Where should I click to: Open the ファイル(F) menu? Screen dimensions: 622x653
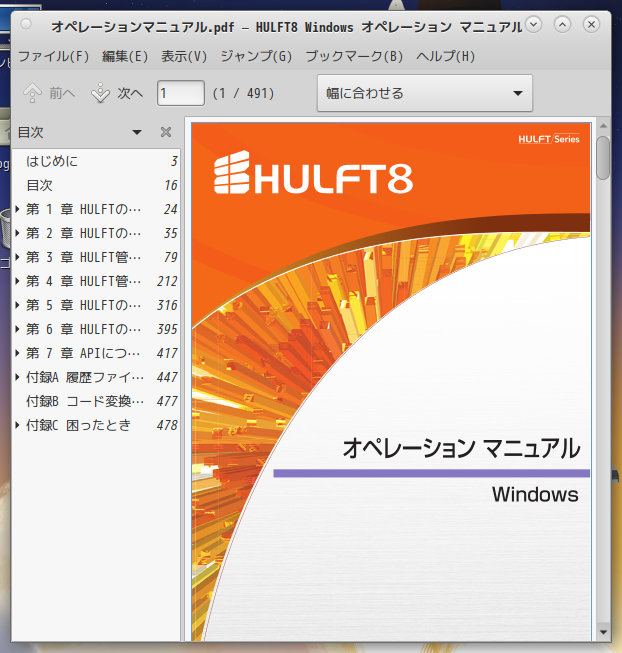click(x=53, y=56)
